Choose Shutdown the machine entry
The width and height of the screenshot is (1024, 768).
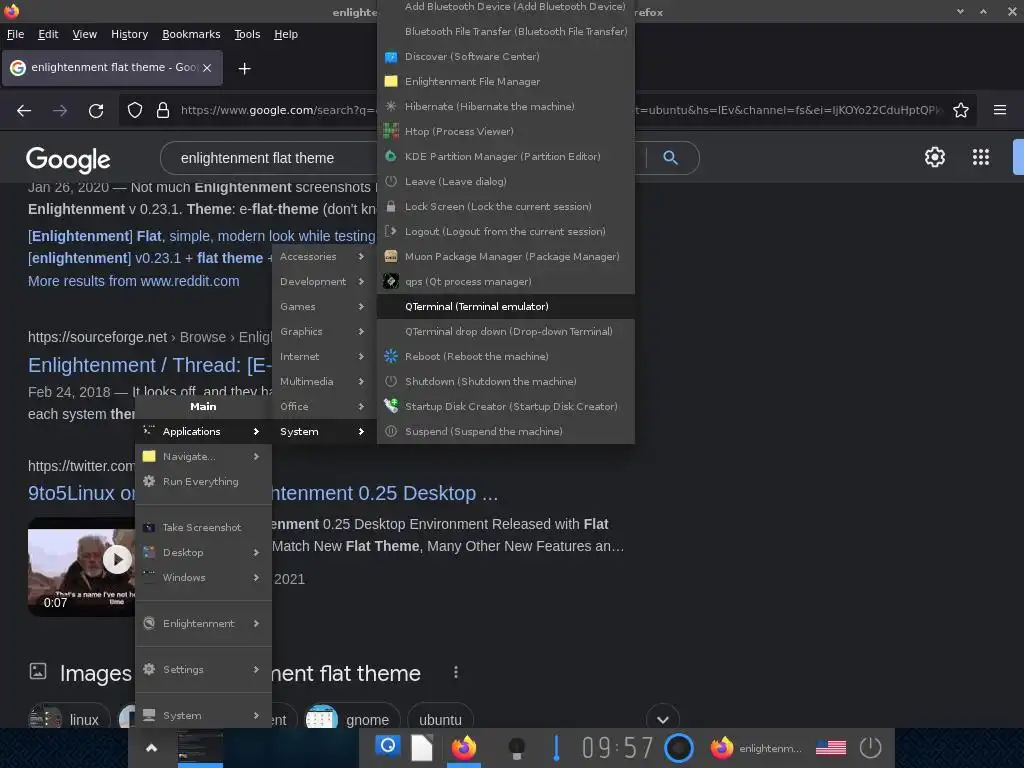click(x=505, y=381)
